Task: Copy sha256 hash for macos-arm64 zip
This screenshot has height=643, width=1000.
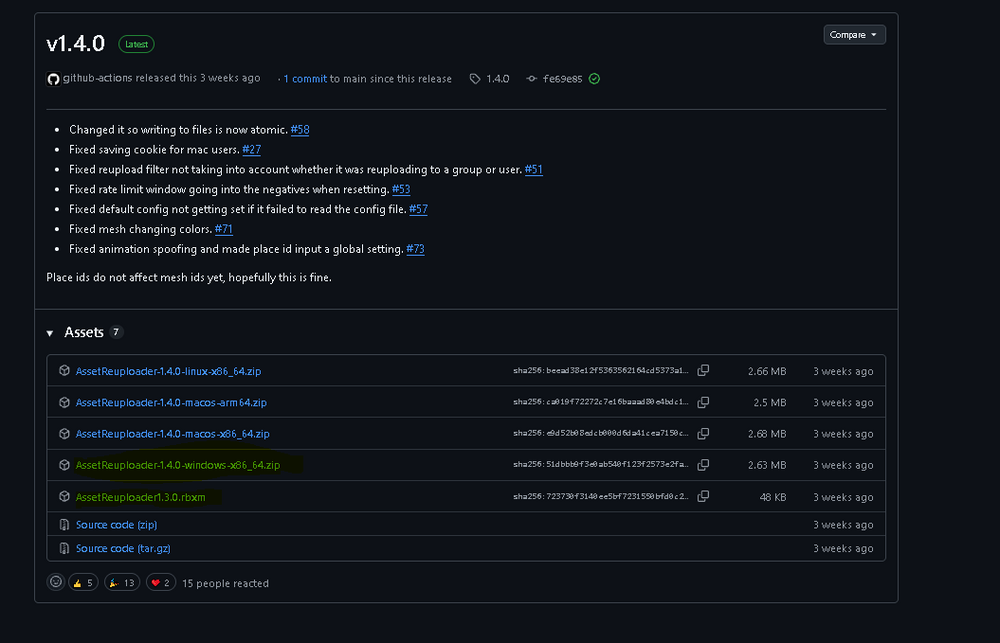Action: 703,402
